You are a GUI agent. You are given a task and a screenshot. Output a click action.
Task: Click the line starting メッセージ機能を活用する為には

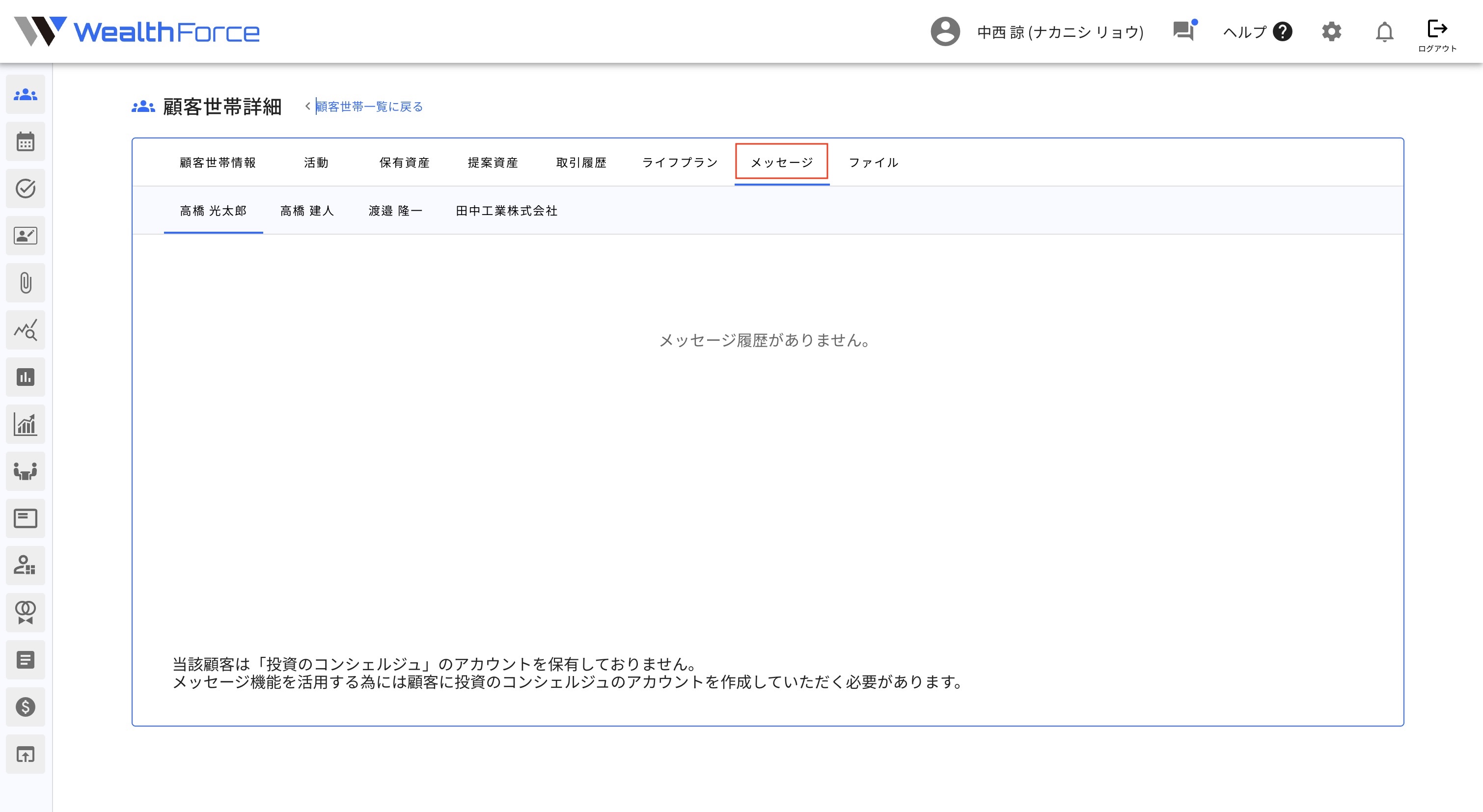569,682
